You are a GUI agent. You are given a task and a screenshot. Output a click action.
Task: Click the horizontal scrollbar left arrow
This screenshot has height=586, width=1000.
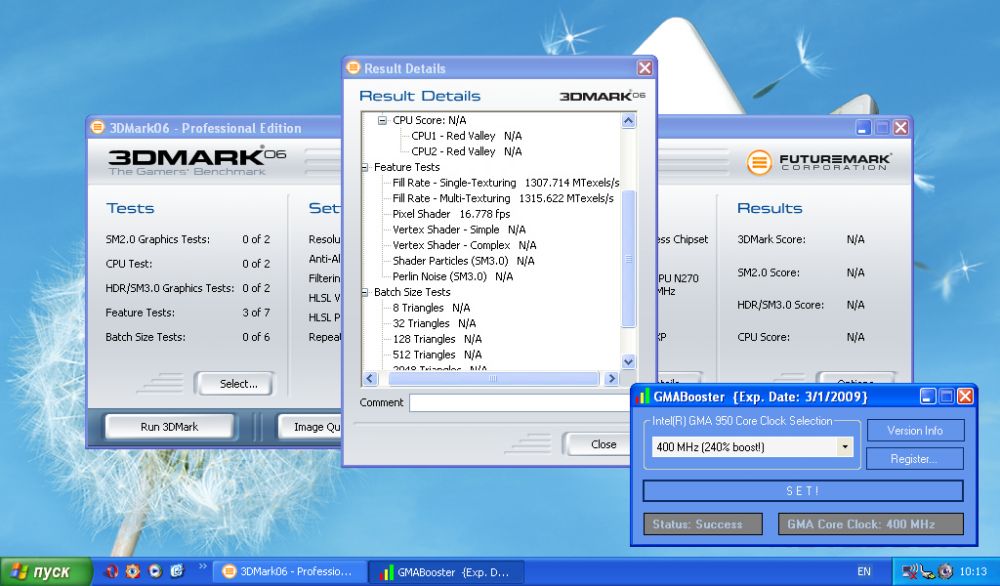(370, 378)
